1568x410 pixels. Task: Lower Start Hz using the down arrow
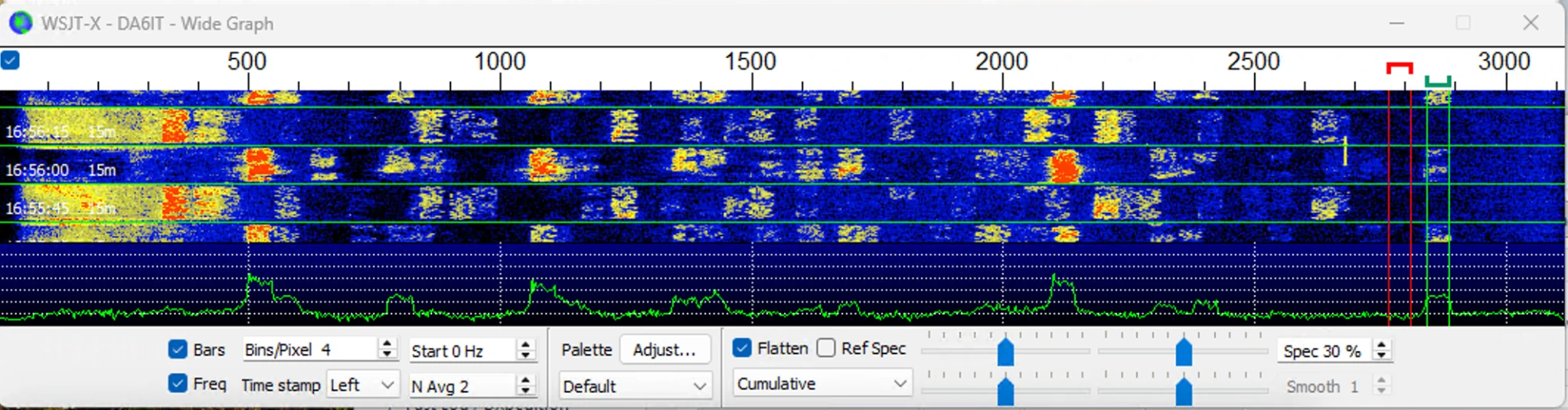pyautogui.click(x=525, y=356)
